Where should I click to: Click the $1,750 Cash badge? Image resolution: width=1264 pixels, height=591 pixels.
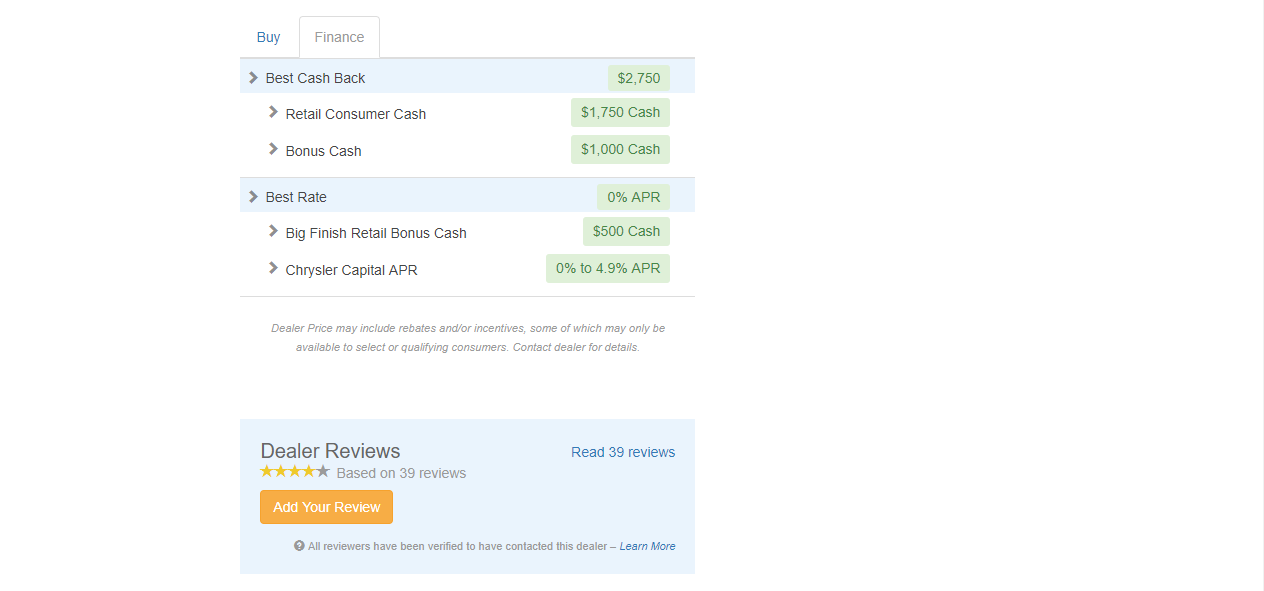(x=620, y=112)
